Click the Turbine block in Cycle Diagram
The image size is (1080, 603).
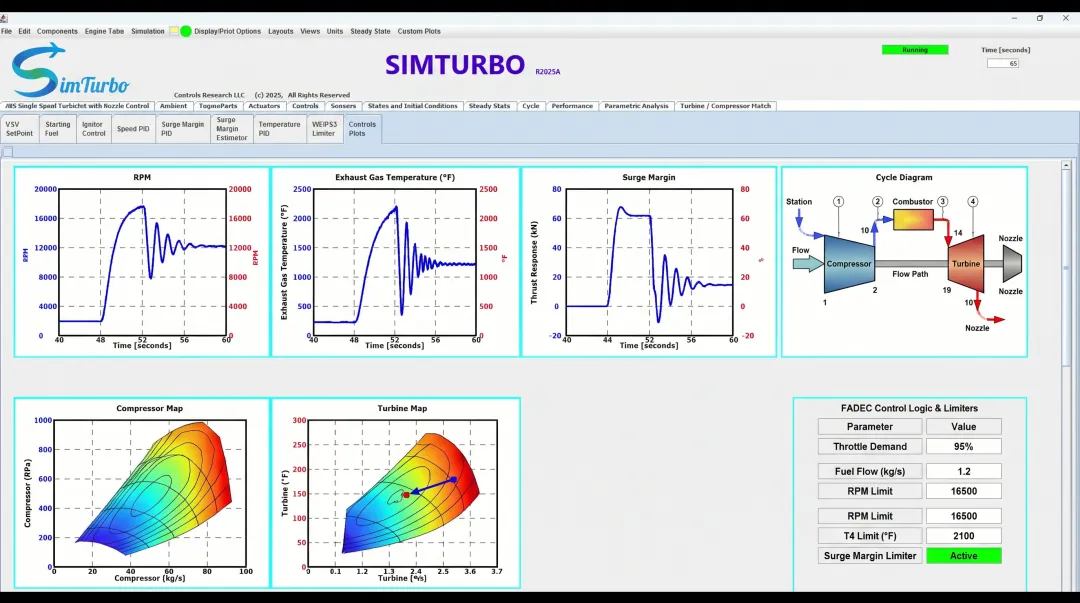(966, 264)
